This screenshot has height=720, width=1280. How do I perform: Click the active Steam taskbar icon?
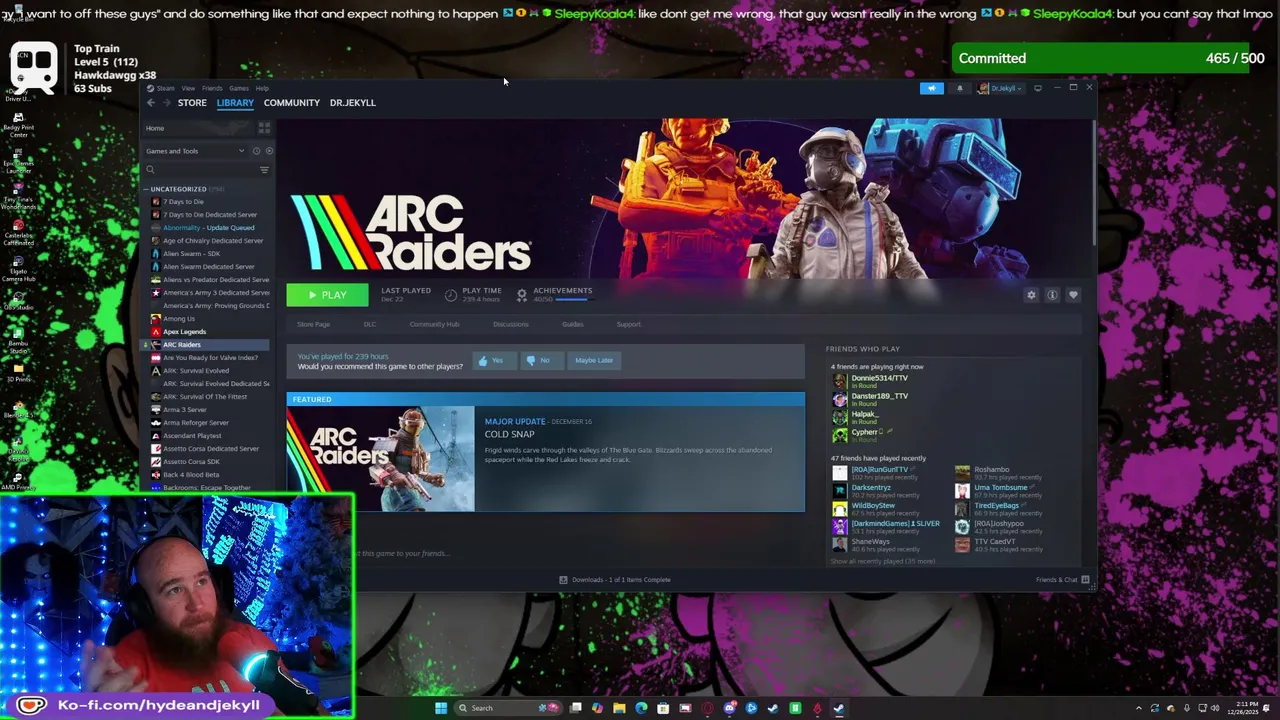pyautogui.click(x=839, y=708)
